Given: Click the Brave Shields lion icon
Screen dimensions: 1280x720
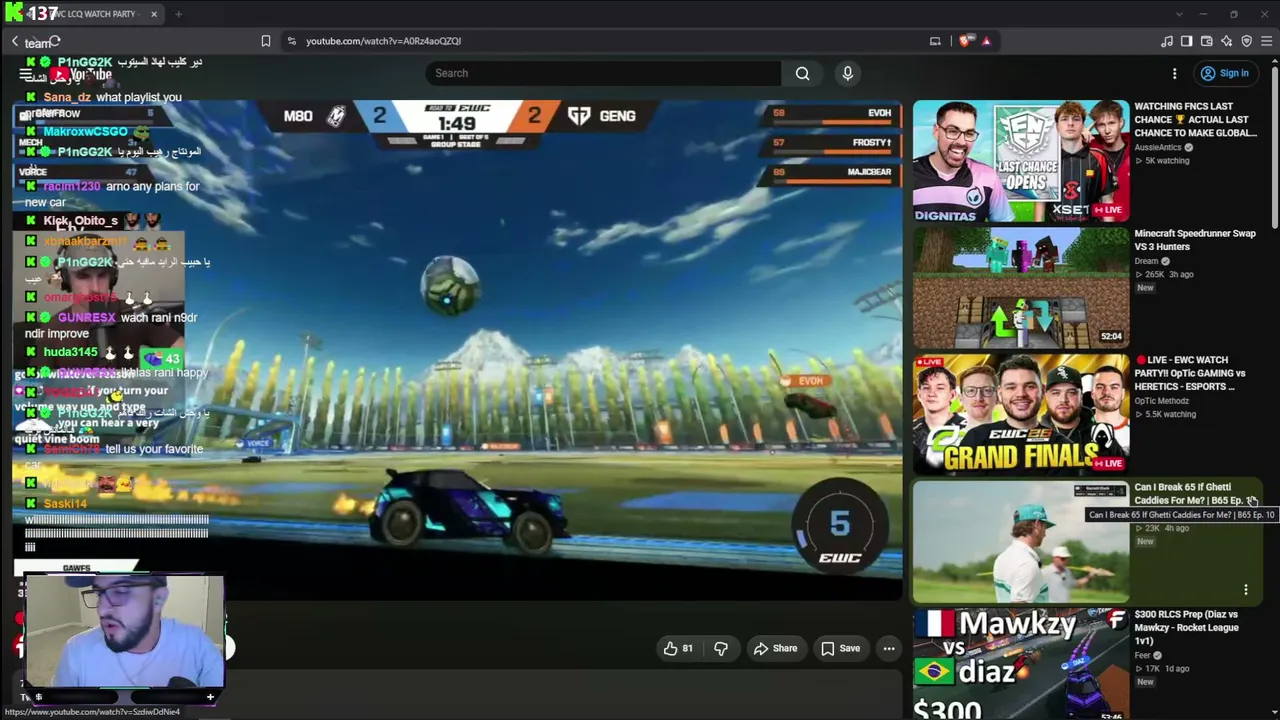Looking at the screenshot, I should point(964,41).
